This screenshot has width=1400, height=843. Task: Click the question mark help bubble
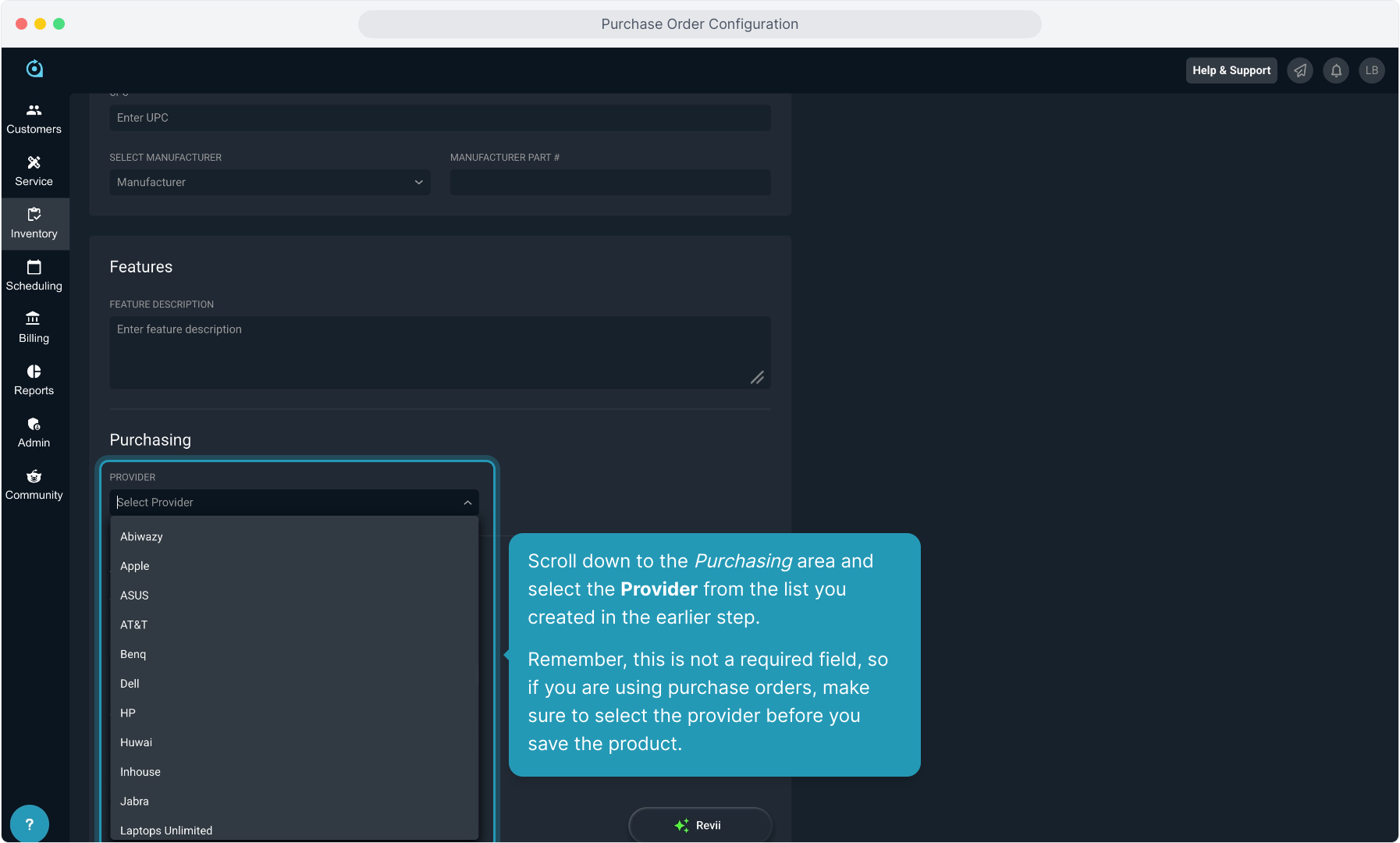pos(30,823)
